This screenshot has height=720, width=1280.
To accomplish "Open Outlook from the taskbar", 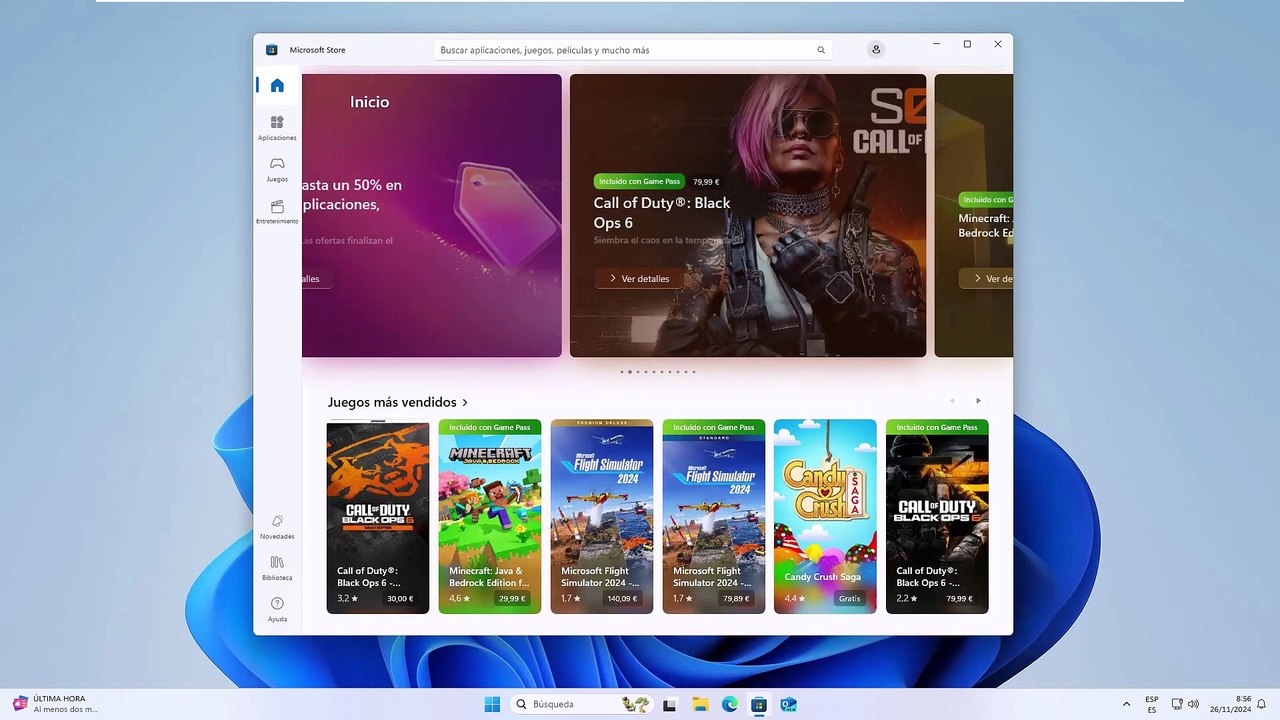I will pyautogui.click(x=789, y=704).
